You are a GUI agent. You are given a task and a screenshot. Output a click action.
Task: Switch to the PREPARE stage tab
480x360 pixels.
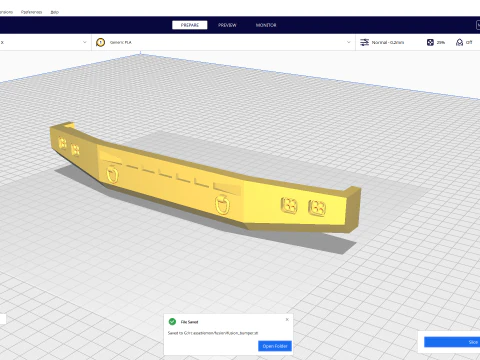[189, 25]
